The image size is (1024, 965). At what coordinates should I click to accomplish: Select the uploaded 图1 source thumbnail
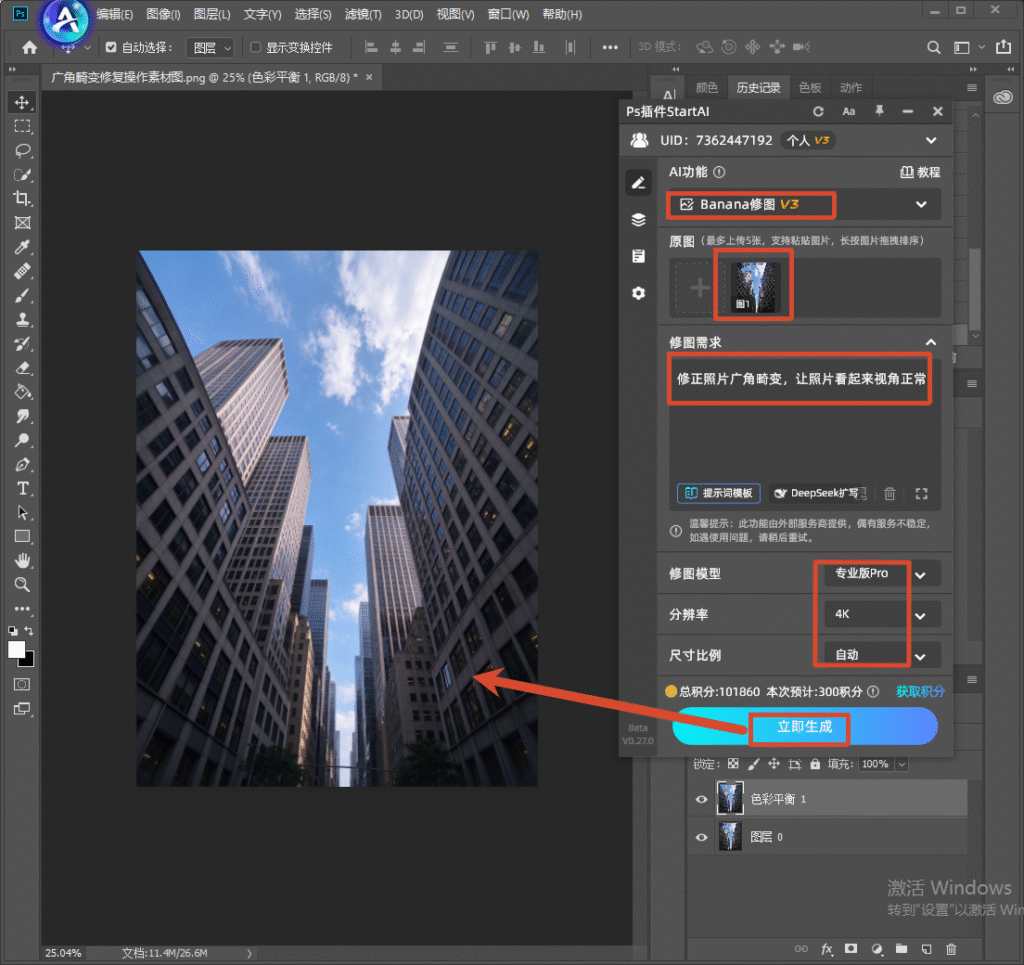[754, 287]
